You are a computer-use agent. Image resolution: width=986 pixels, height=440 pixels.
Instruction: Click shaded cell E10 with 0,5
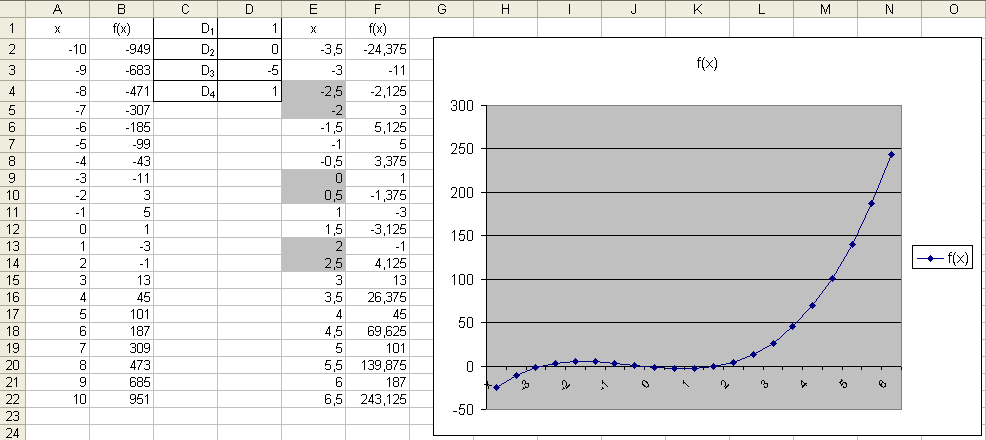[313, 195]
